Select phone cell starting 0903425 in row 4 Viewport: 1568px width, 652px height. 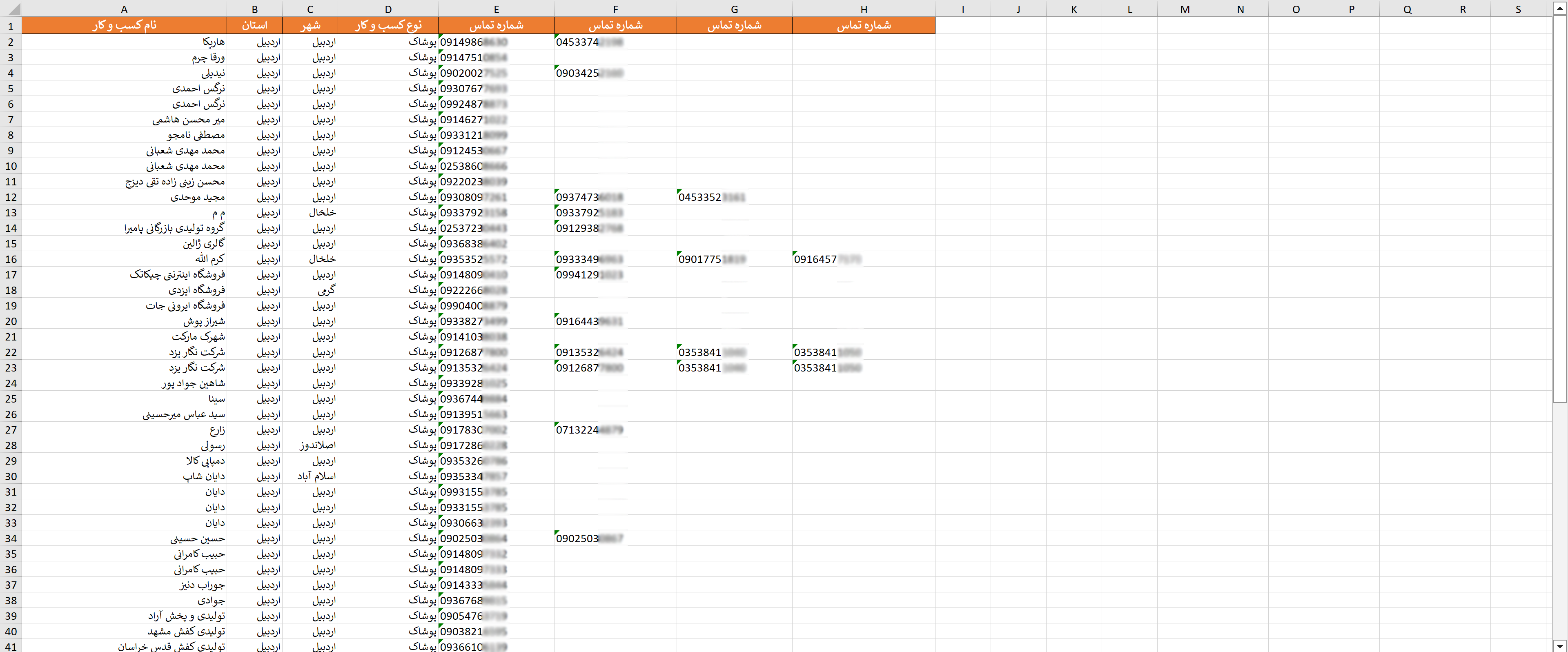tap(615, 72)
